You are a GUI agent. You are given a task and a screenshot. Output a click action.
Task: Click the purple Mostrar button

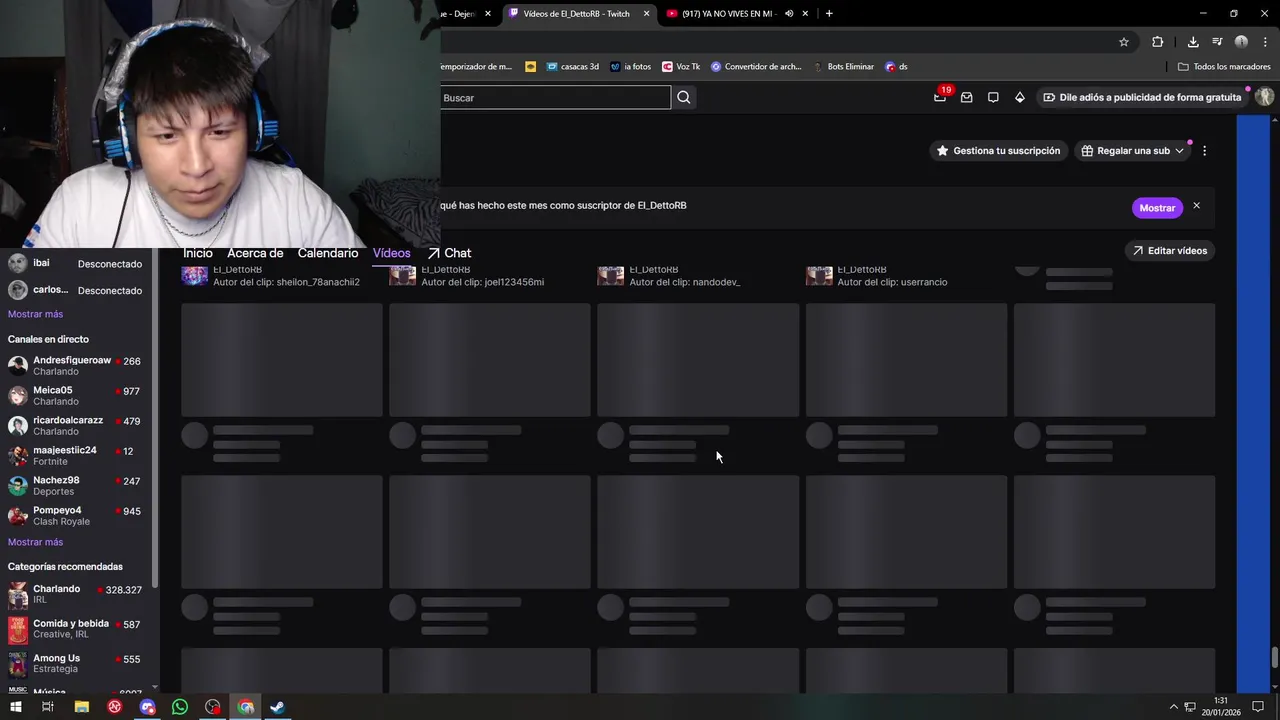[x=1157, y=207]
